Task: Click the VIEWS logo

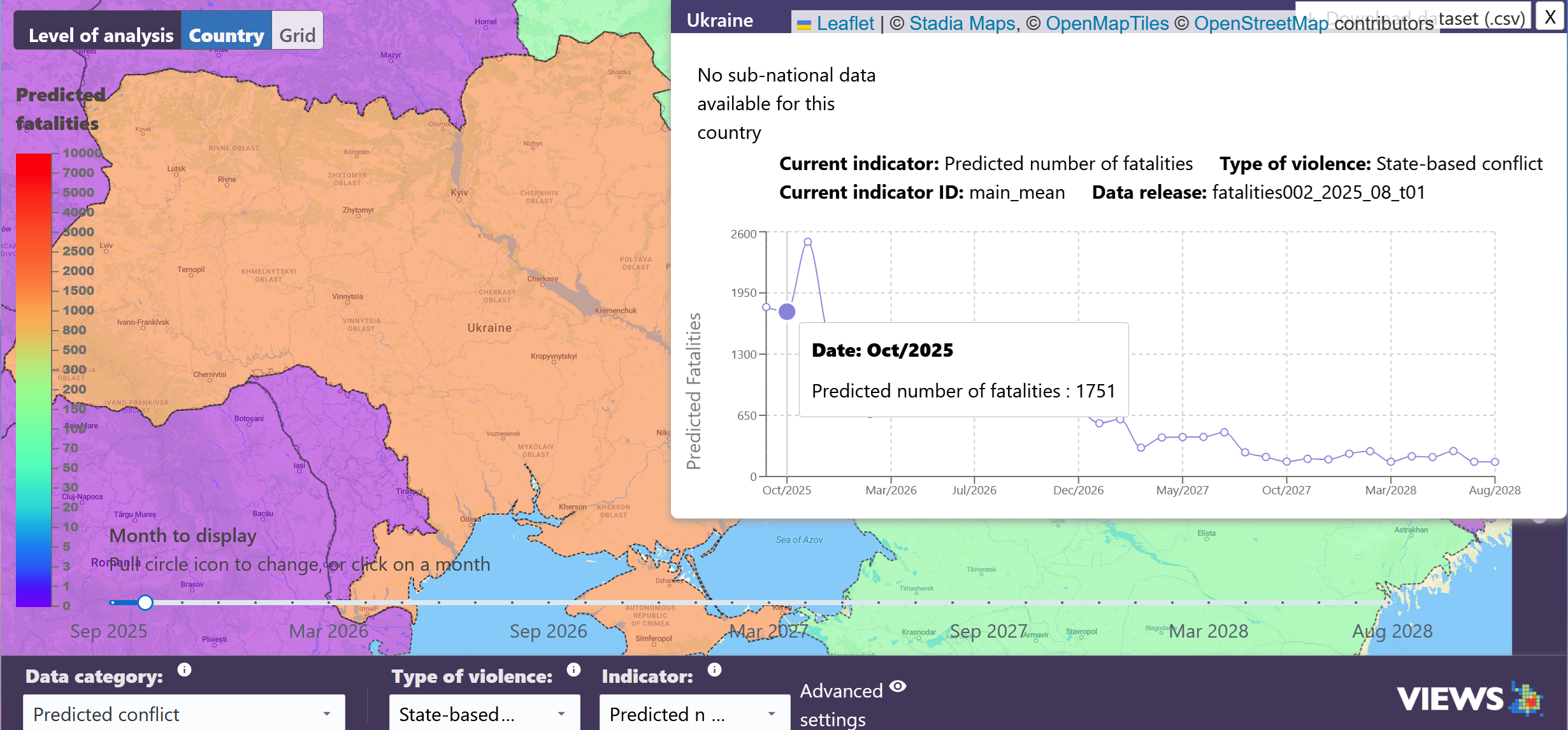Action: pos(1469,699)
